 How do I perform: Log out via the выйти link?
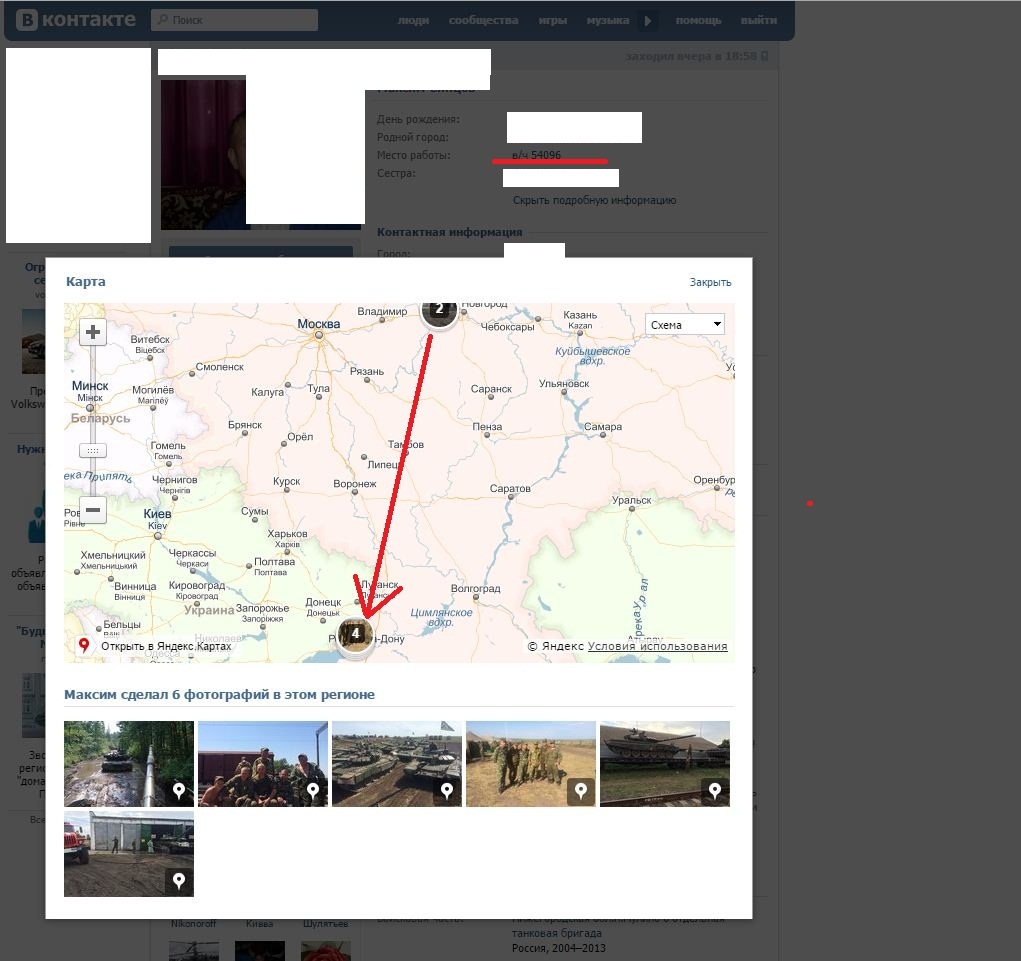[759, 20]
